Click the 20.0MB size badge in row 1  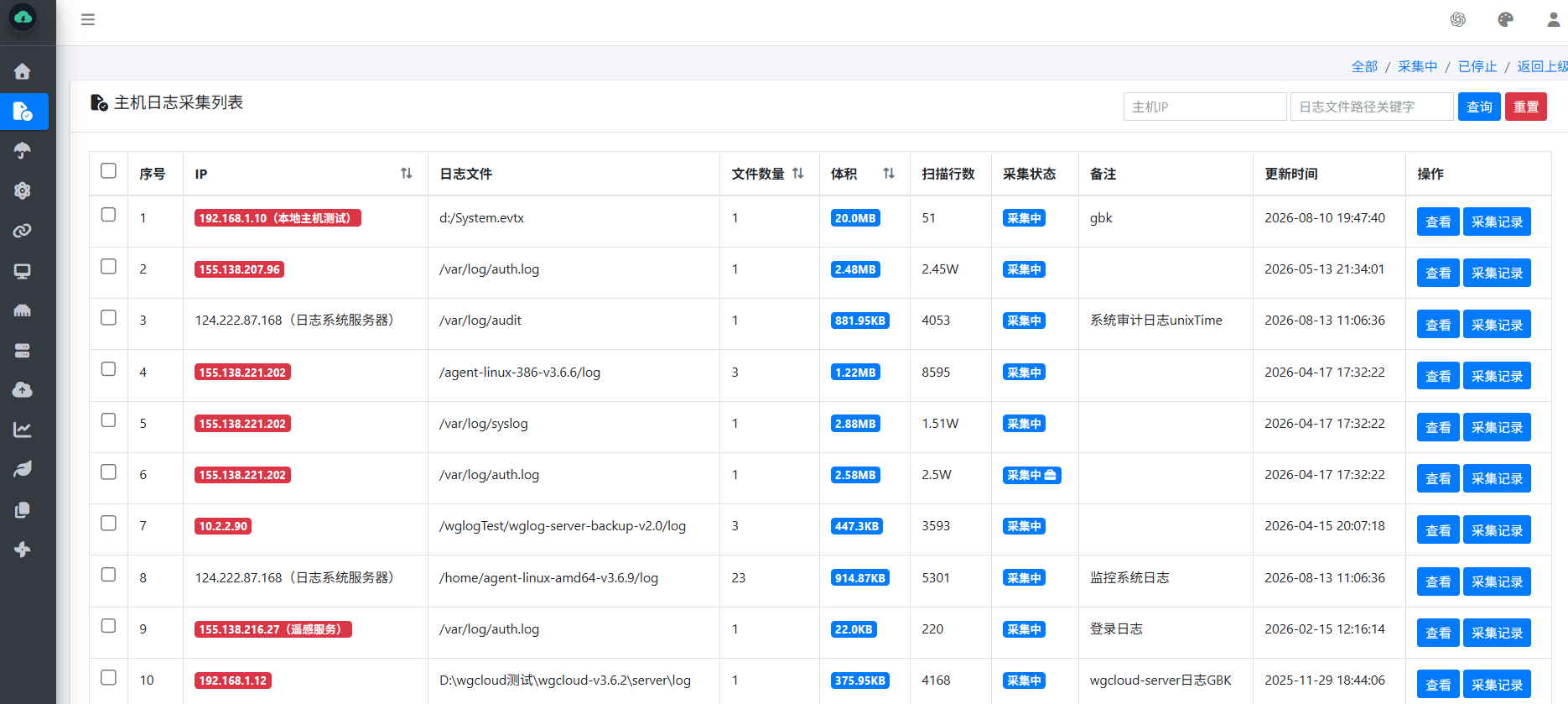point(855,218)
